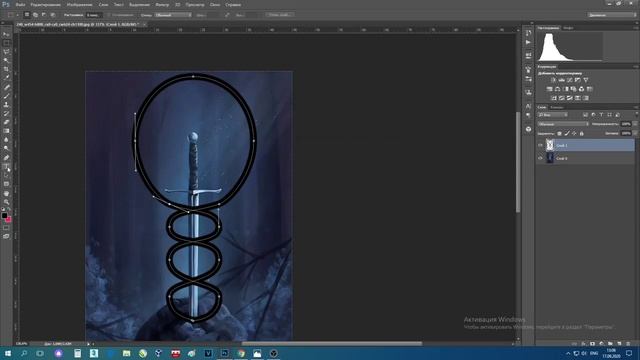
Task: Select the Healing Brush tool
Action: tap(6, 87)
